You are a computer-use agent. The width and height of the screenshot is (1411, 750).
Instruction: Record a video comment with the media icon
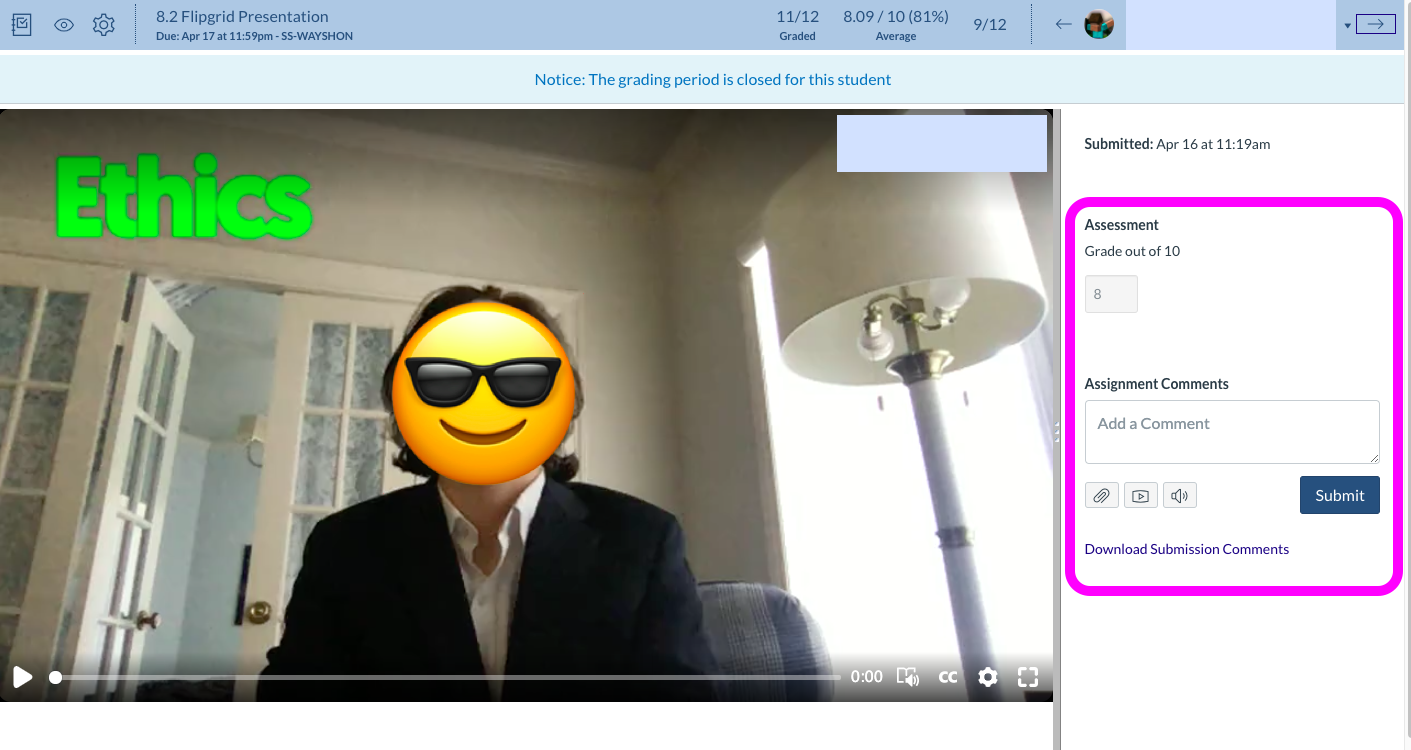(x=1140, y=495)
